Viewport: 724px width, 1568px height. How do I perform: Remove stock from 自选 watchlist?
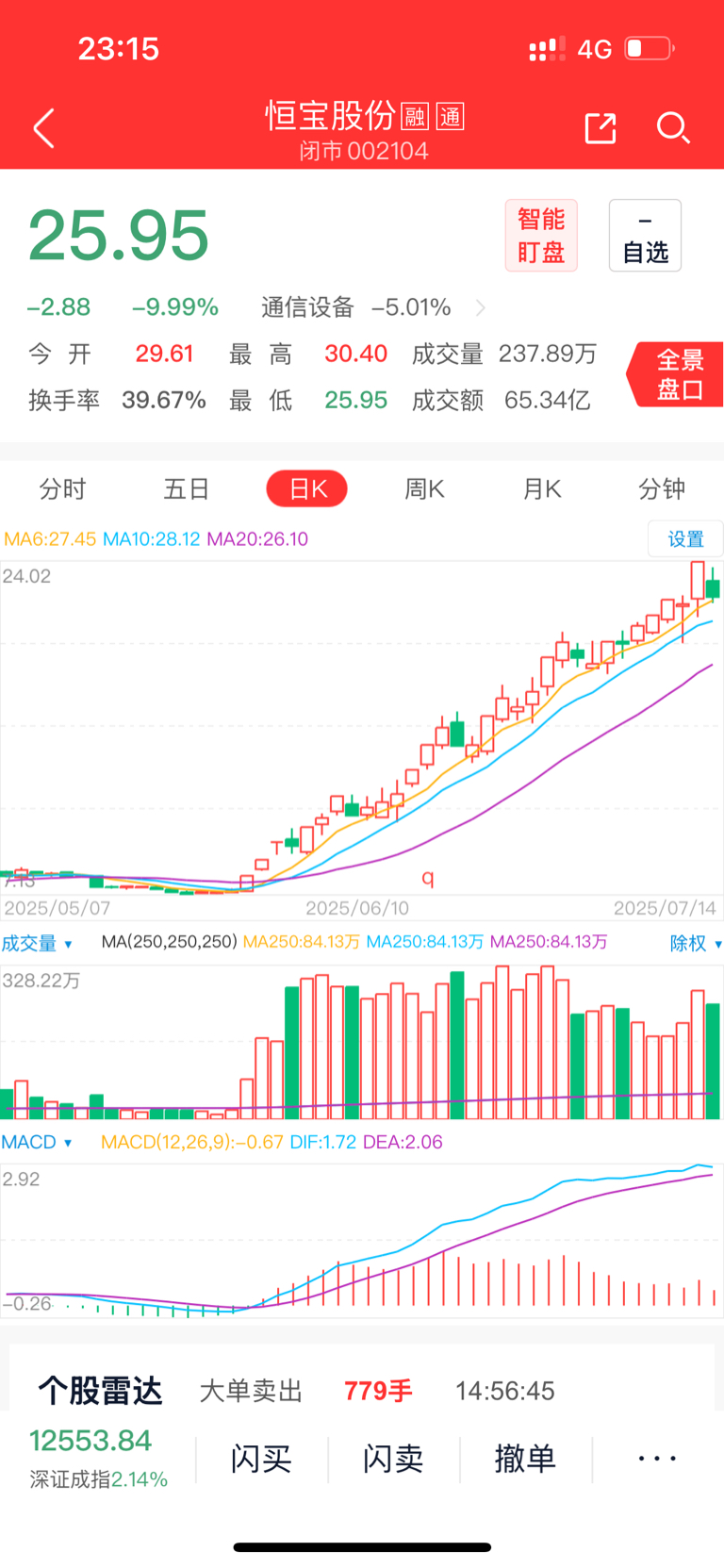coord(645,236)
